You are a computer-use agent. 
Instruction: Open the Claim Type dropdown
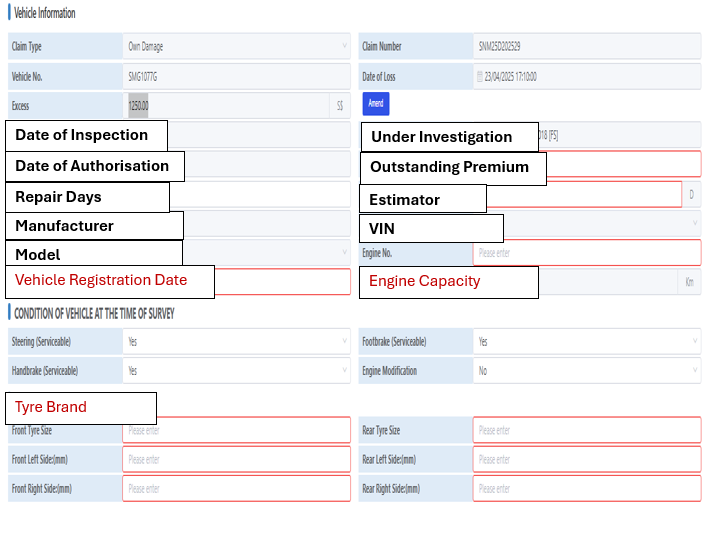coord(236,46)
